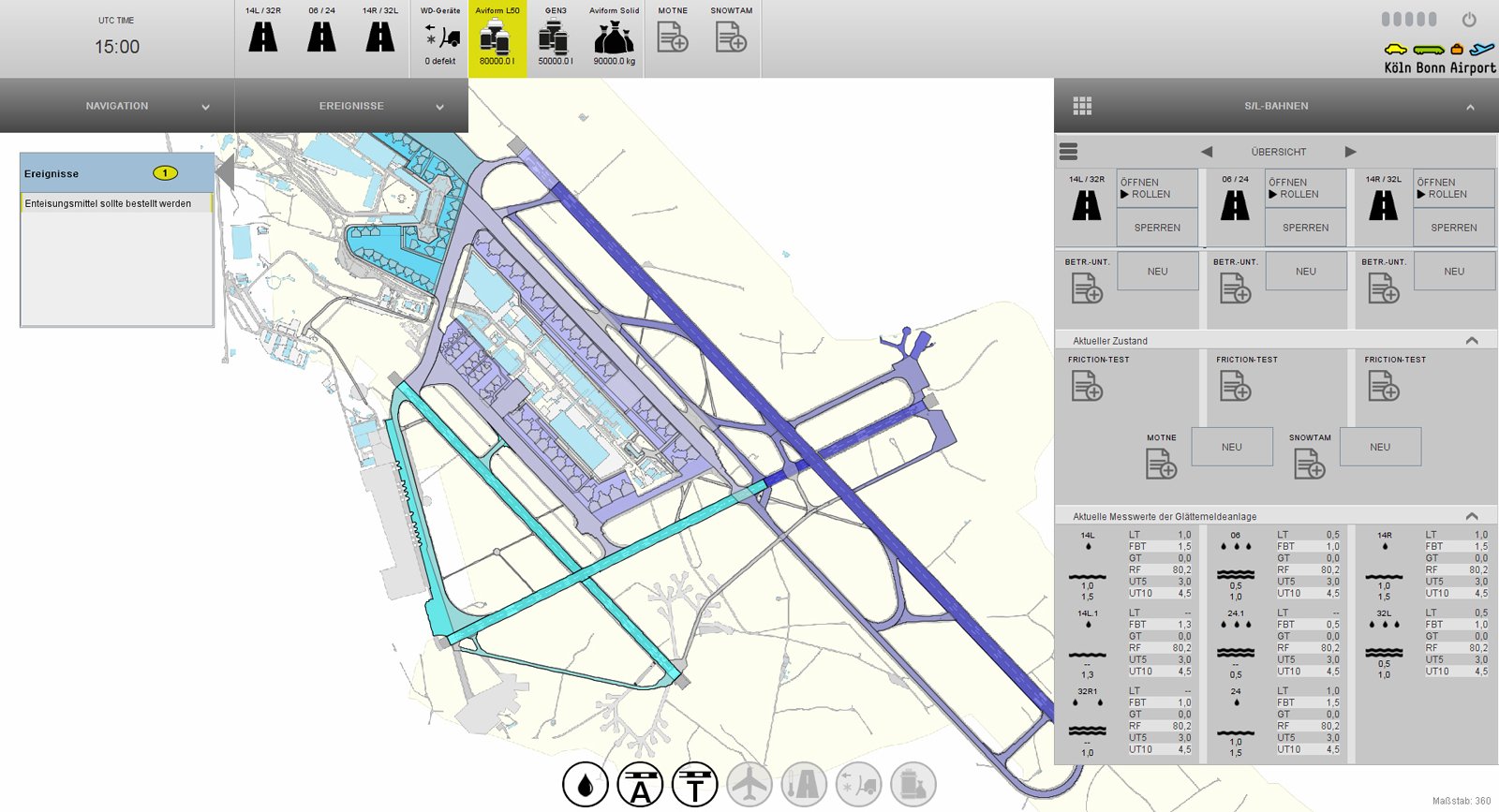Image resolution: width=1499 pixels, height=812 pixels.
Task: Click the power icon in top right corner
Action: pyautogui.click(x=1469, y=20)
